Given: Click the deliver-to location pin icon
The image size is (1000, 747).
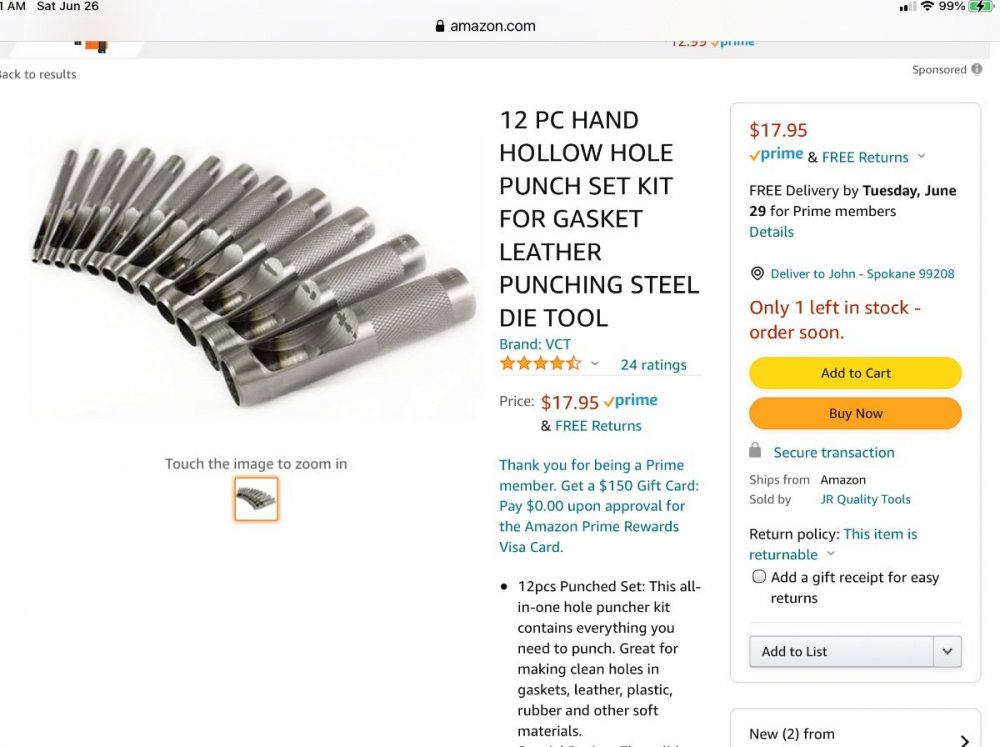Looking at the screenshot, I should click(757, 274).
